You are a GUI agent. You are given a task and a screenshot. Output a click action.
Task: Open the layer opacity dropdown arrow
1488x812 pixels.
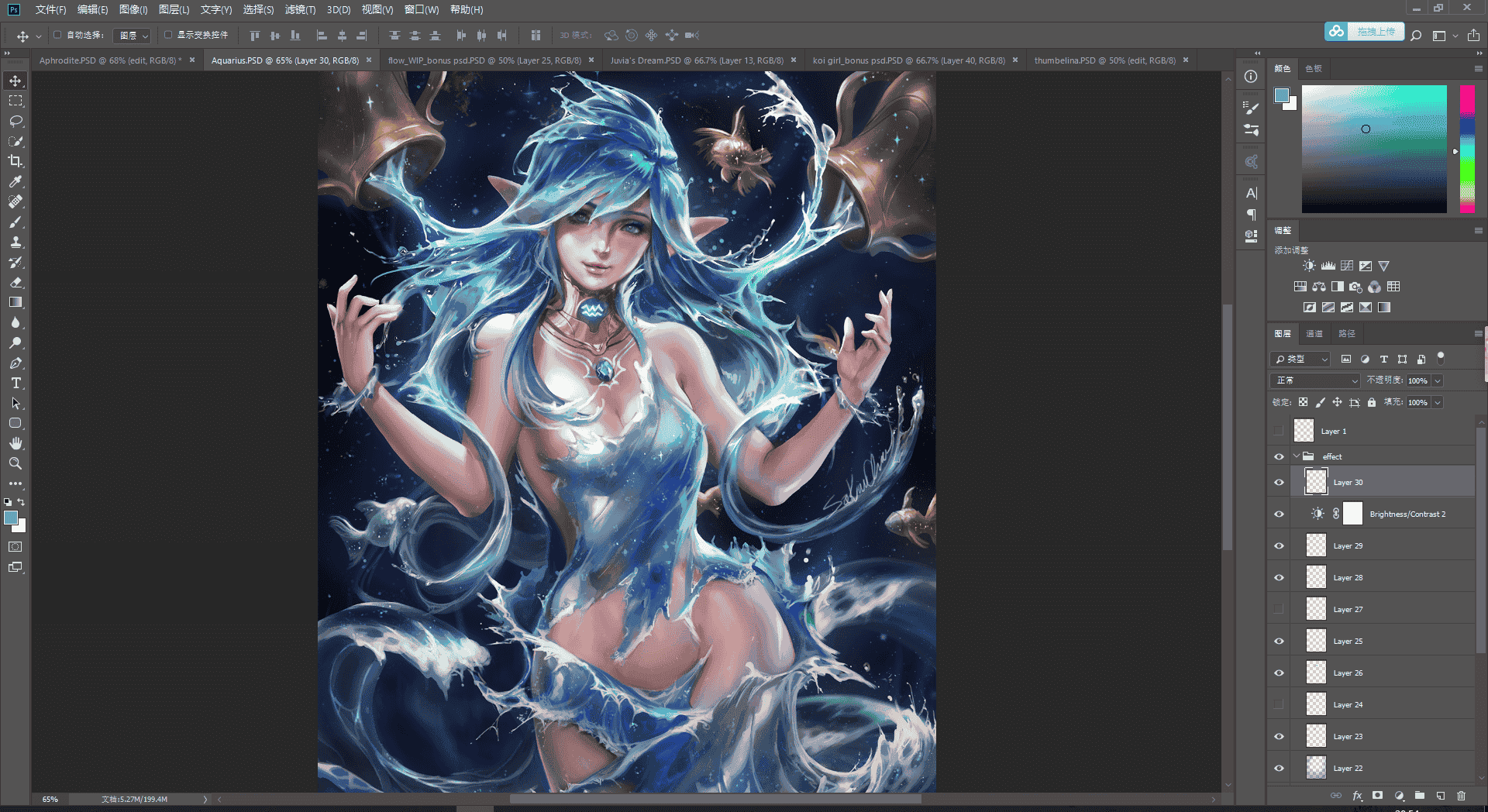coord(1438,380)
